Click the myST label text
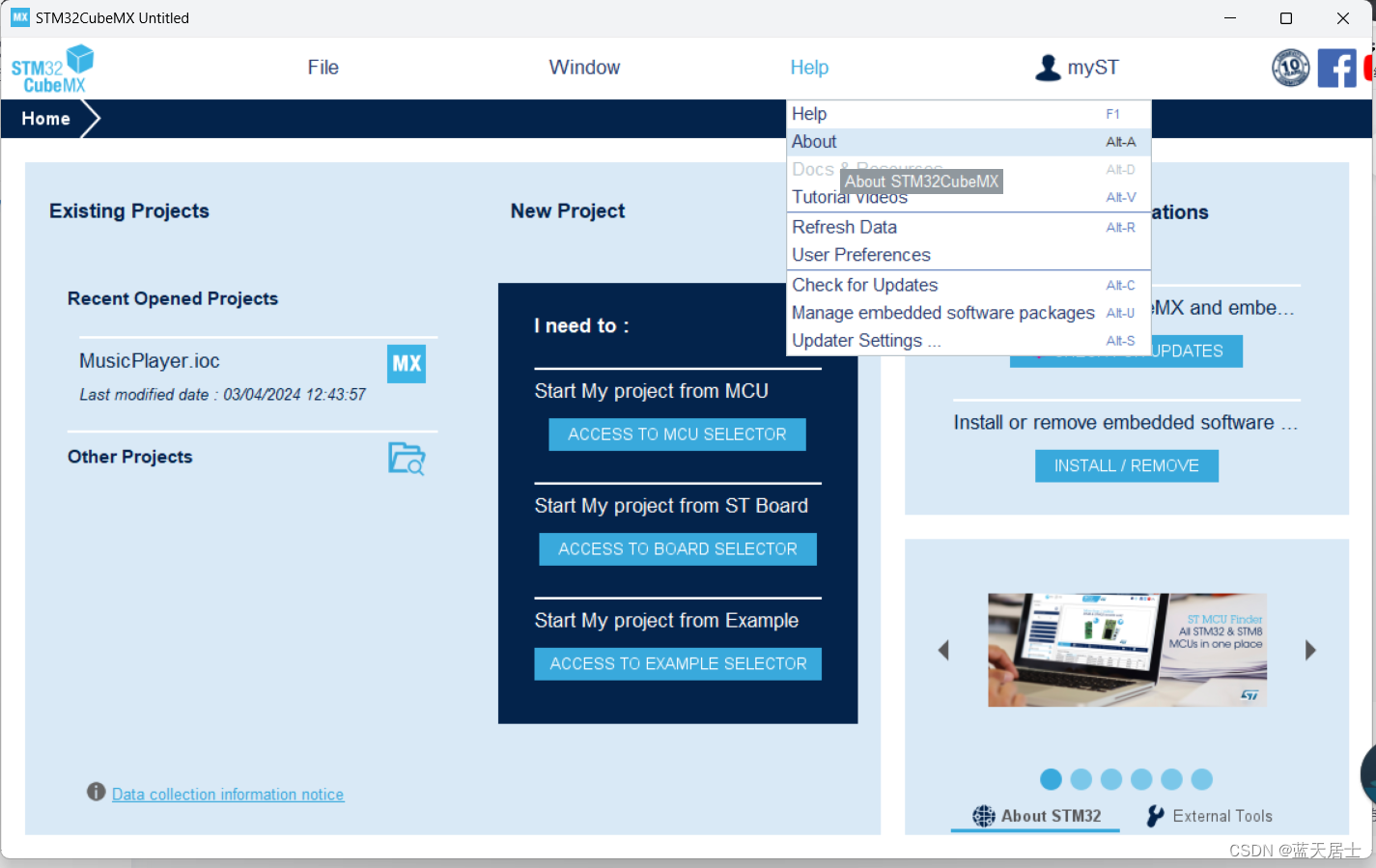This screenshot has height=868, width=1376. (1093, 68)
